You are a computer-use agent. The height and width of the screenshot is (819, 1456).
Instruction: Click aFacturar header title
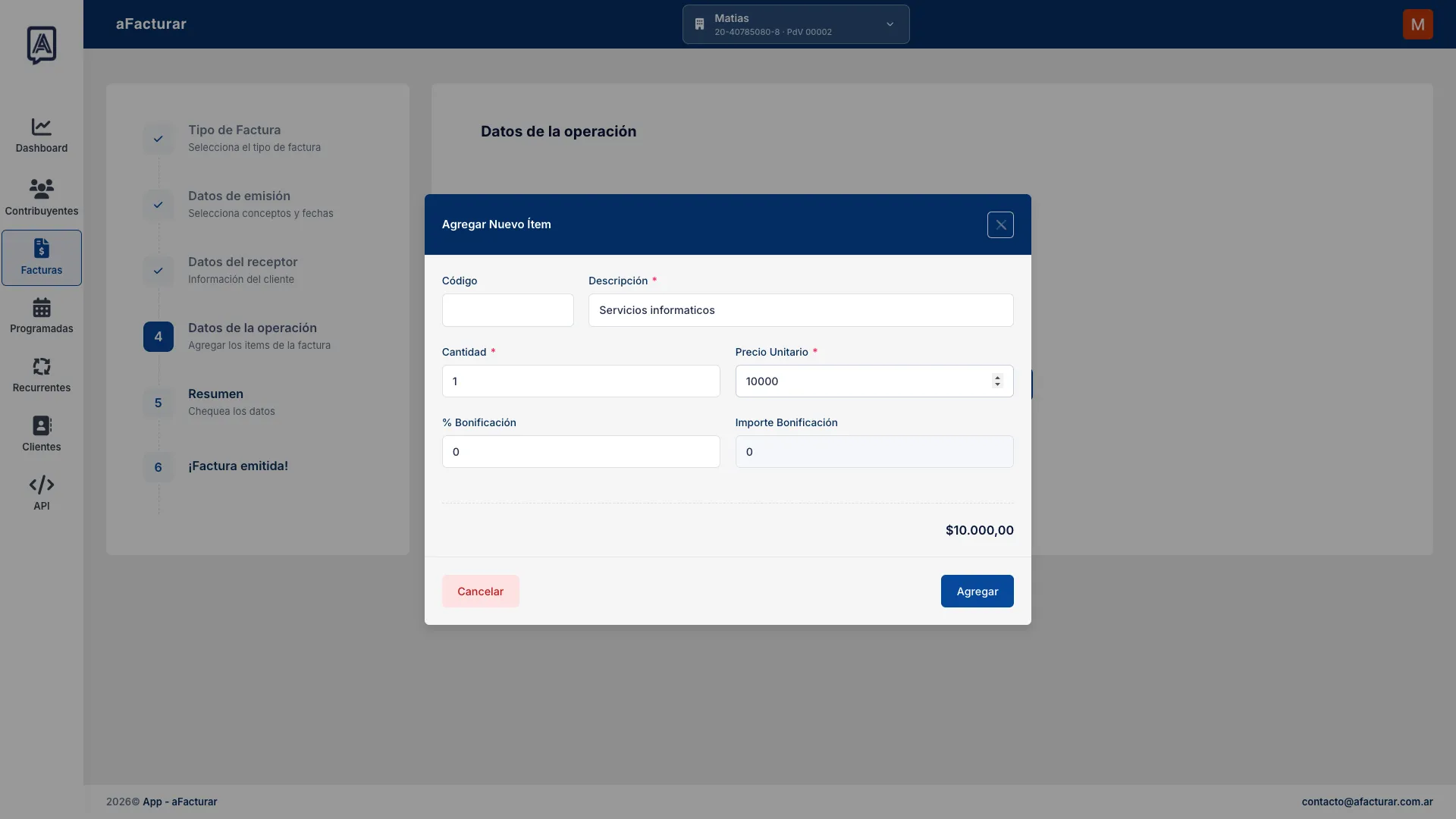point(151,24)
